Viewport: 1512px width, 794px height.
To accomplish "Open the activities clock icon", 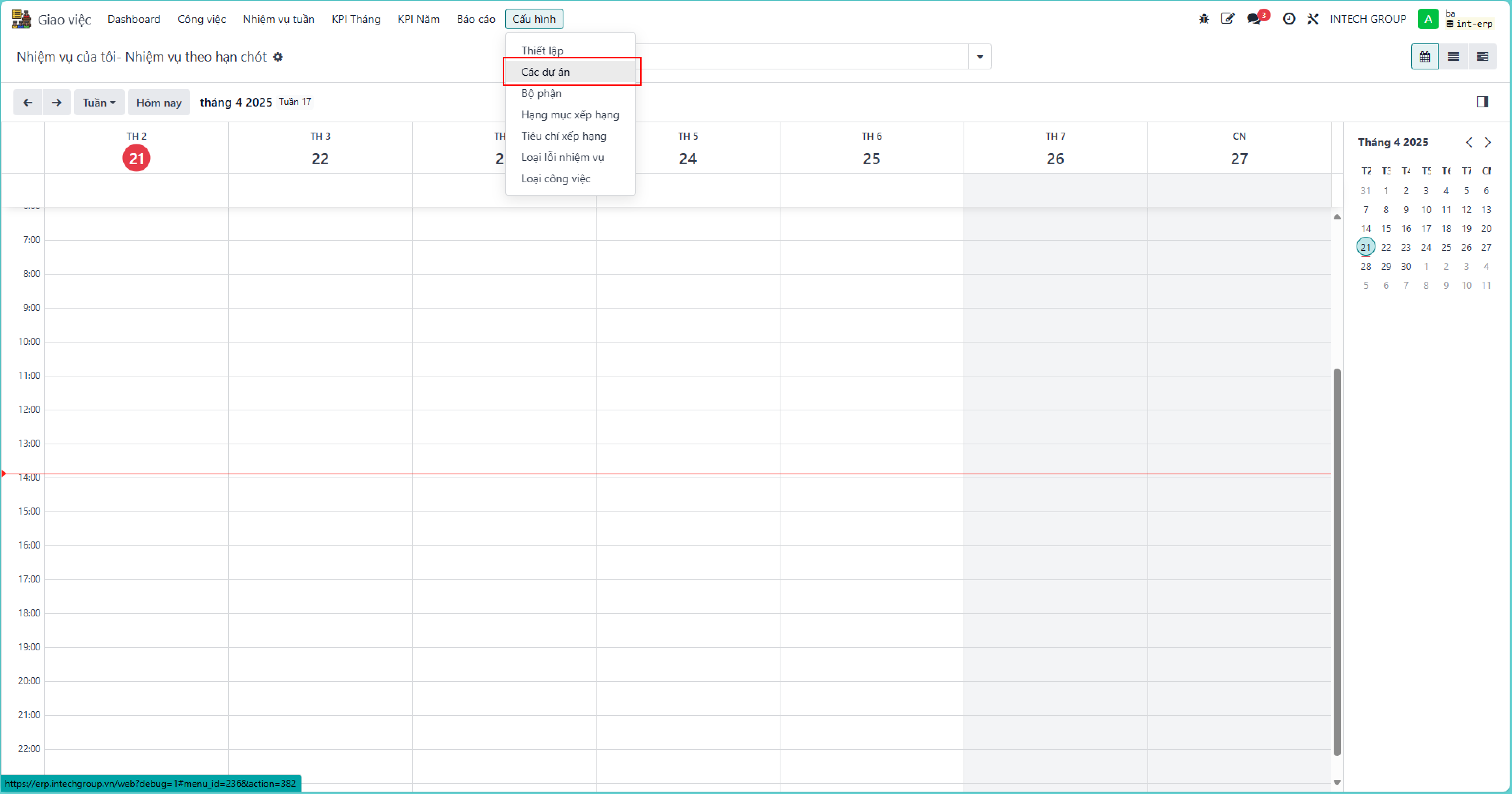I will 1289,19.
